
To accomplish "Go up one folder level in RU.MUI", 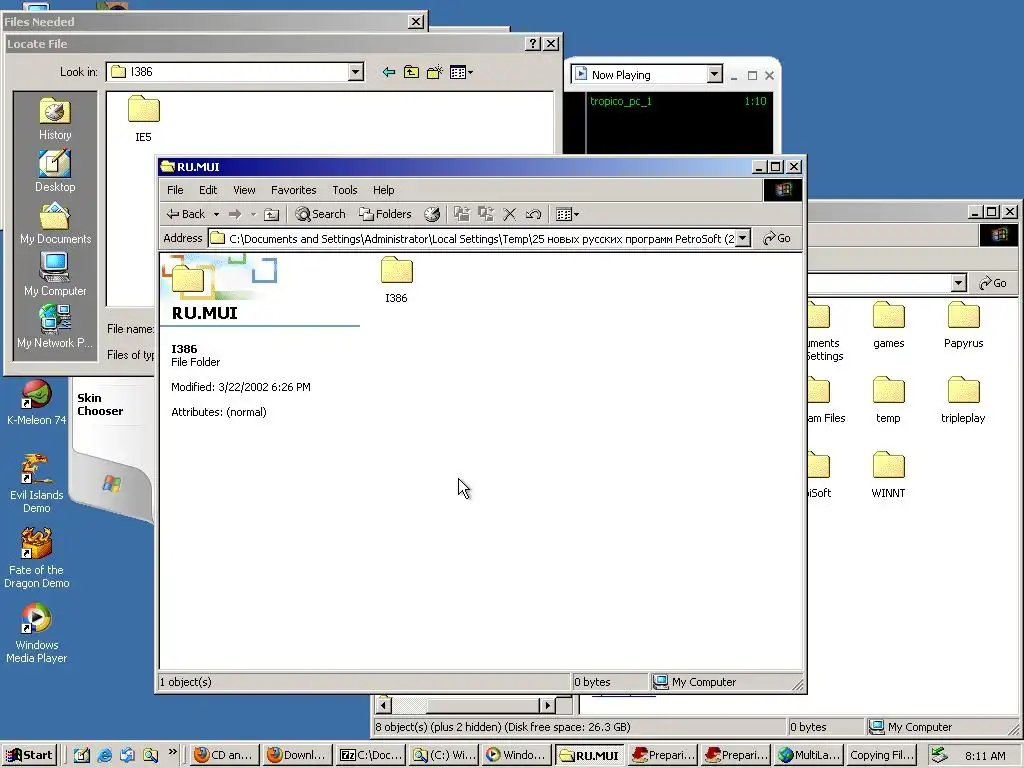I will tap(272, 214).
